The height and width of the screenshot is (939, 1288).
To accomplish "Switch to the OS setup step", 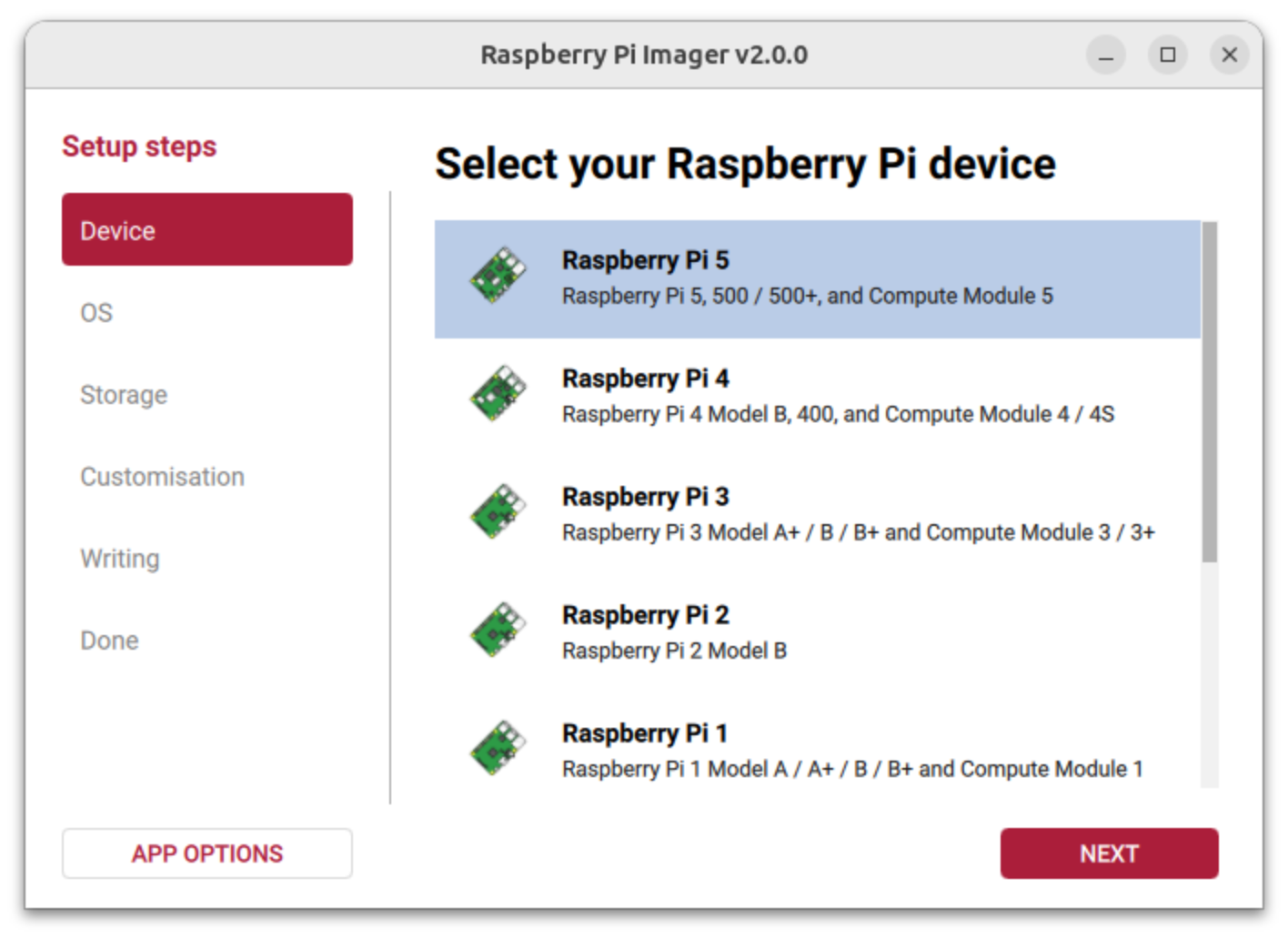I will 96,312.
